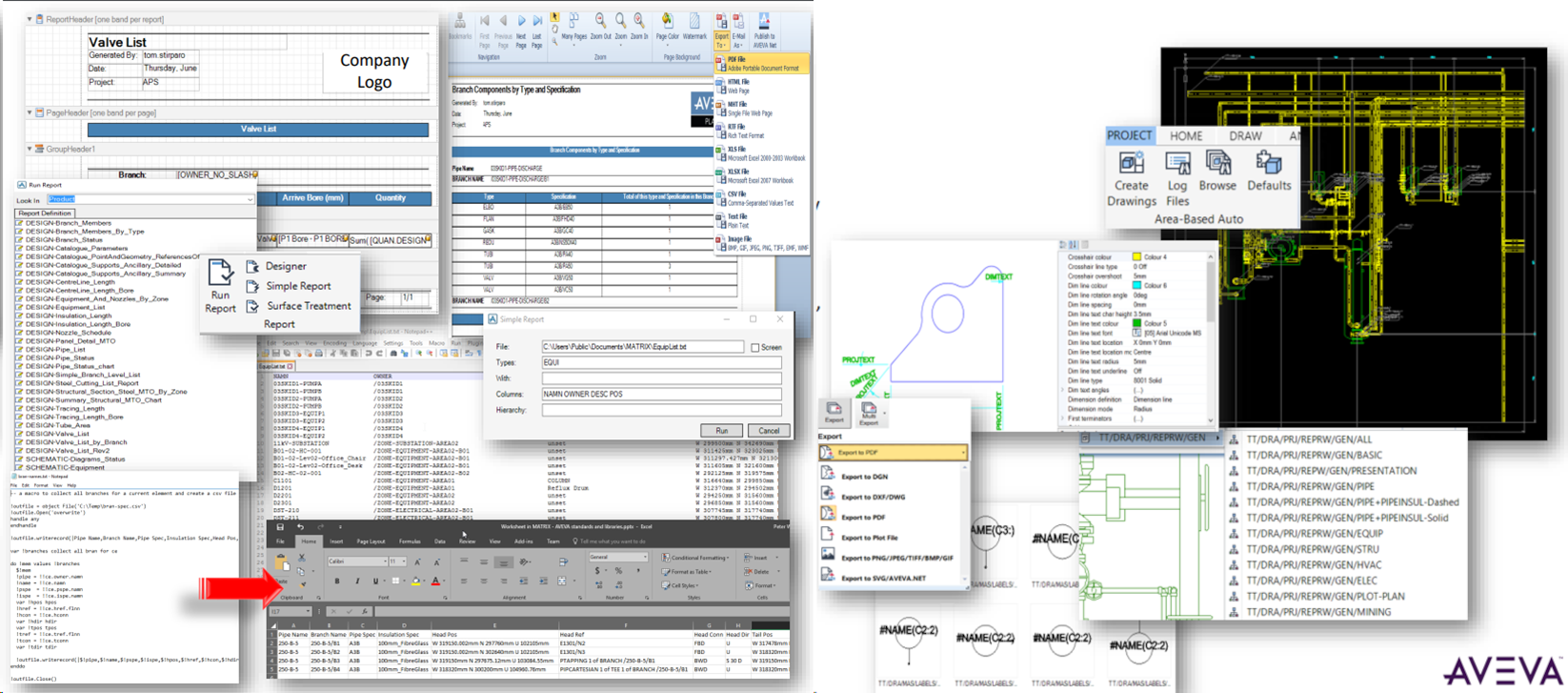
Task: Expand the Dim text angles property
Action: tap(1064, 390)
